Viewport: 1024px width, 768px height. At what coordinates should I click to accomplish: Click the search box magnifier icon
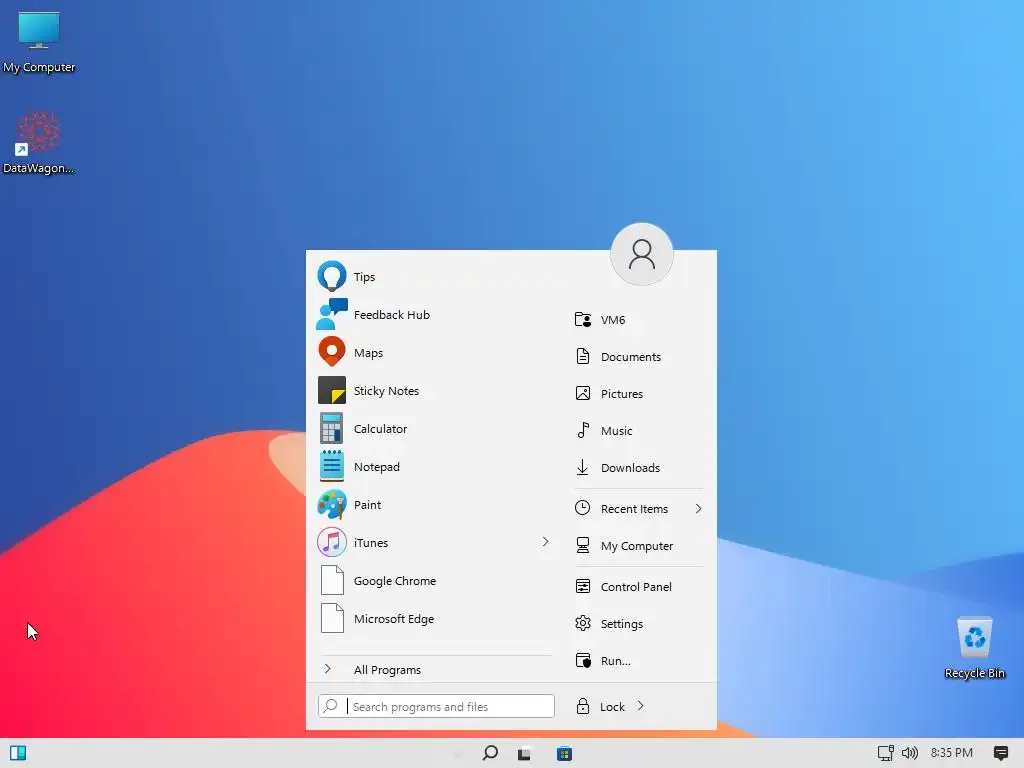tap(331, 705)
